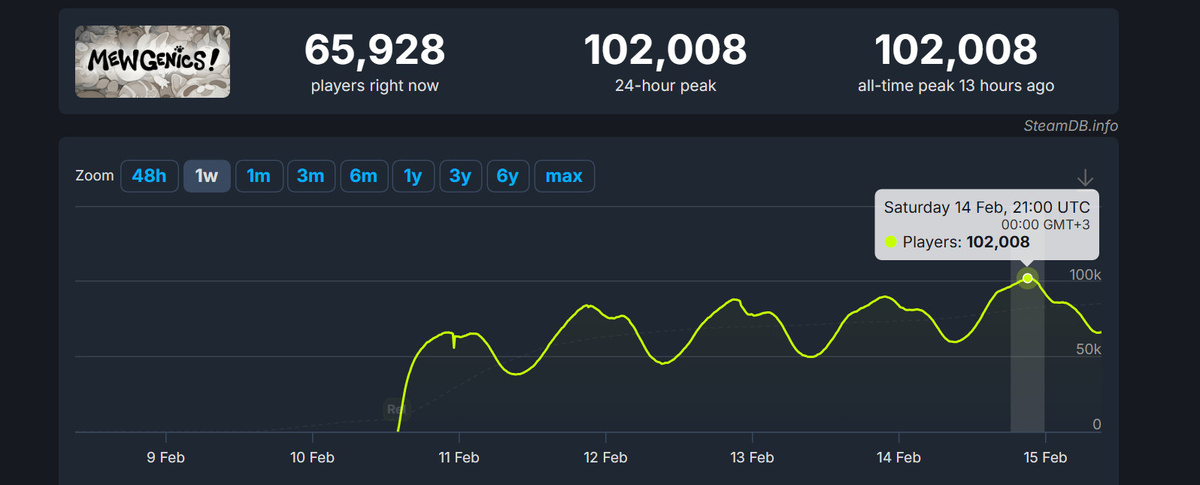Click the 13 Feb axis label
Viewport: 1200px width, 485px height.
click(x=752, y=457)
